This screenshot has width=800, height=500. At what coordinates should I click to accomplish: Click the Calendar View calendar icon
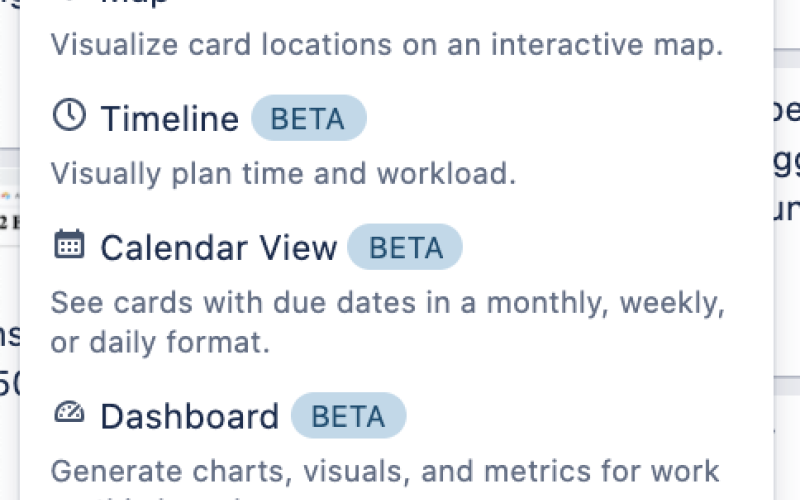tap(69, 244)
